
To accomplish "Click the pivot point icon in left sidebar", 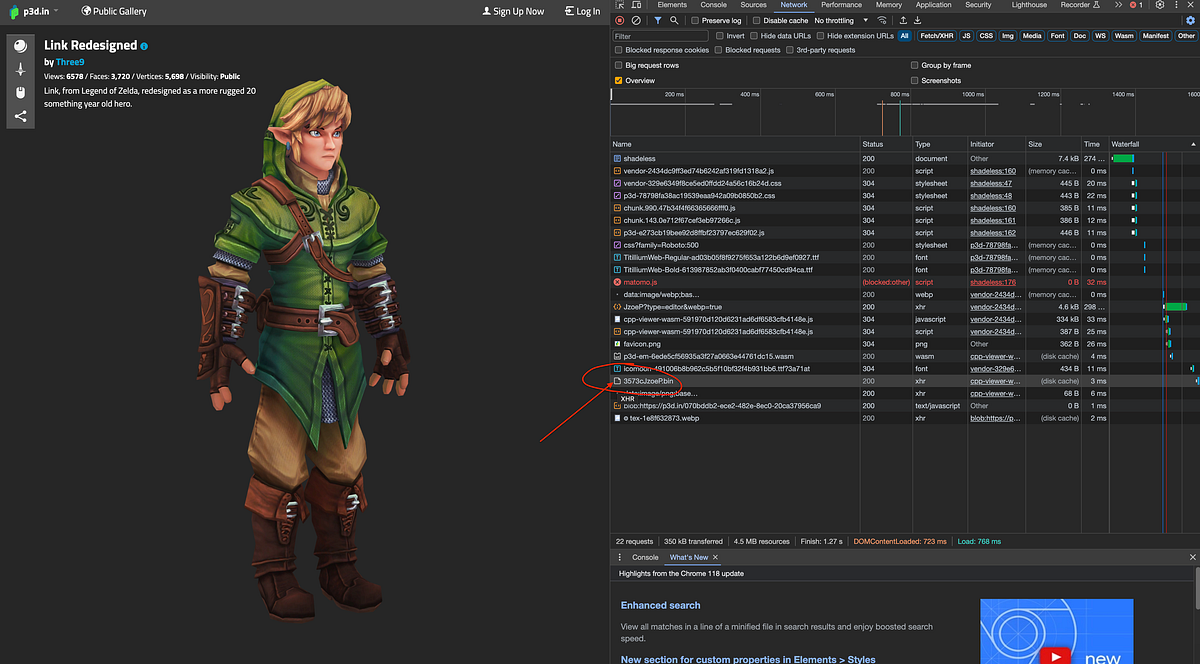I will (x=20, y=68).
